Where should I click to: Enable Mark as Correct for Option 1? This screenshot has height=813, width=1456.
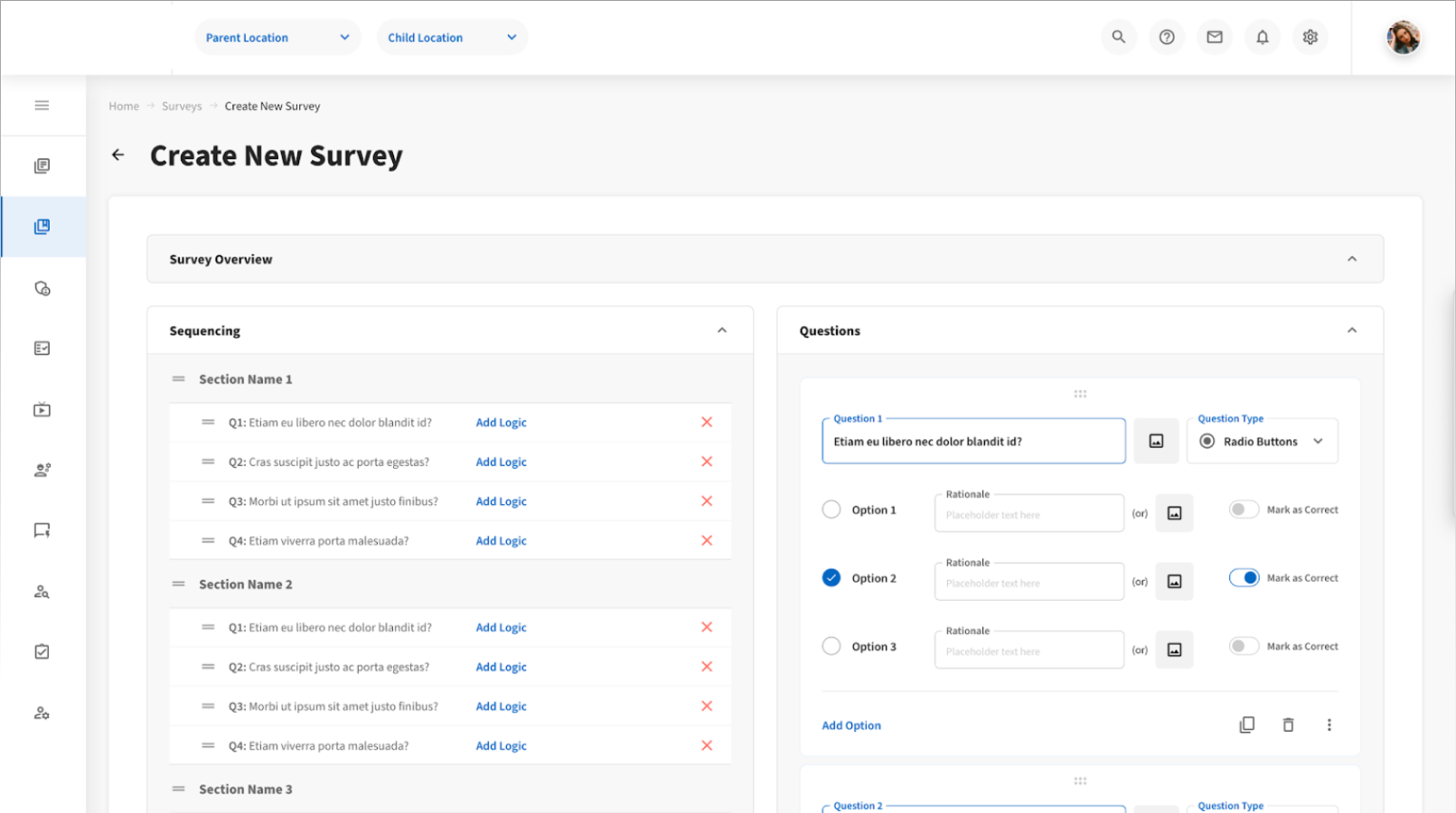[x=1244, y=509]
